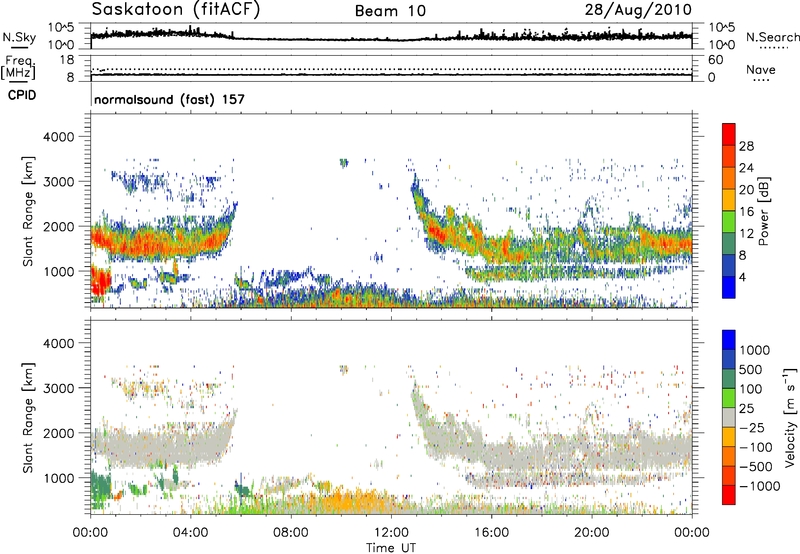Click the 08:00 time axis tick label

(x=290, y=533)
